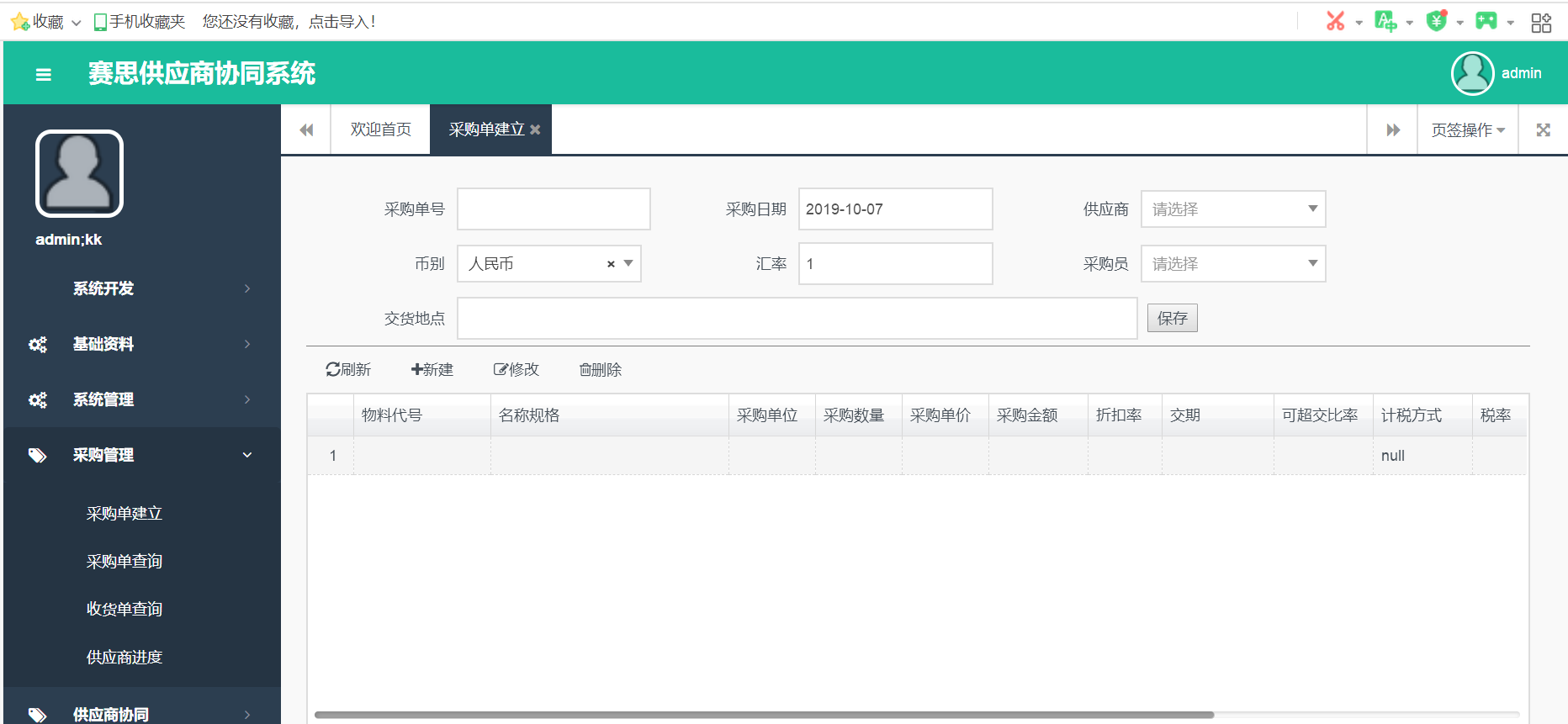The width and height of the screenshot is (1568, 724).
Task: Toggle fullscreen with expand icon
Action: pos(1543,129)
